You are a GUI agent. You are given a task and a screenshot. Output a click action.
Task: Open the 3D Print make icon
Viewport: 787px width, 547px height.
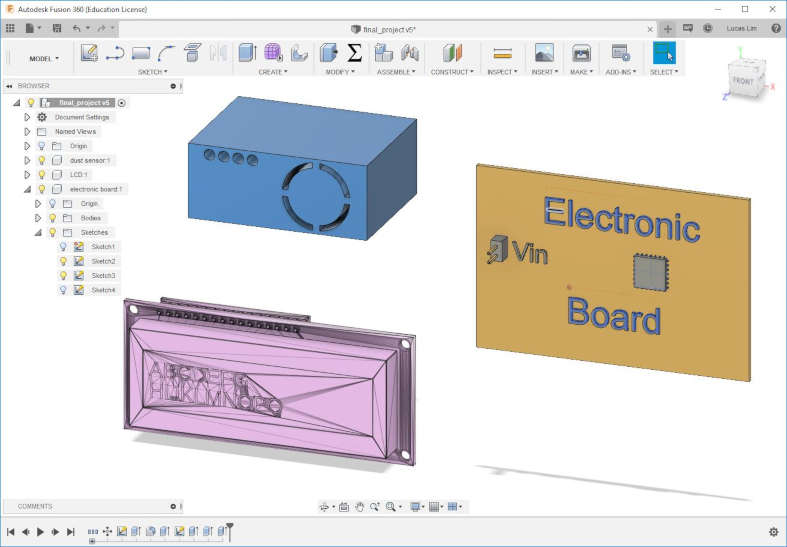click(x=581, y=53)
